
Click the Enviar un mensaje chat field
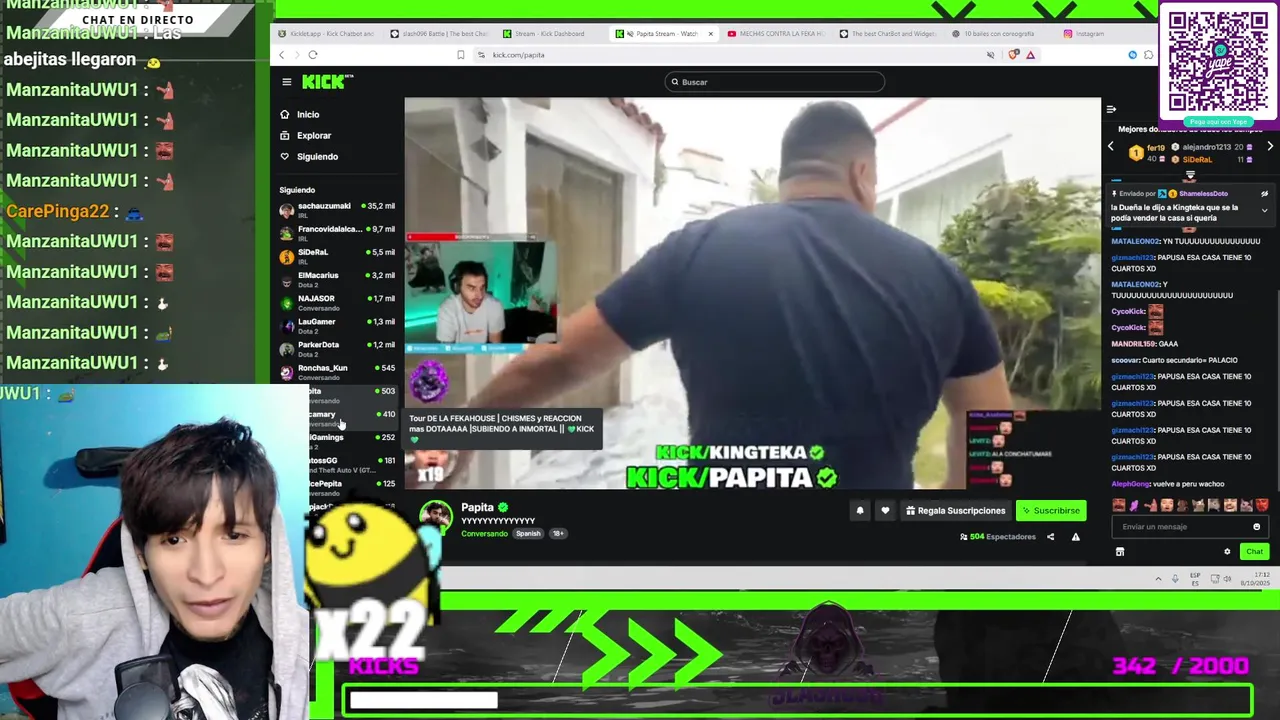point(1188,527)
